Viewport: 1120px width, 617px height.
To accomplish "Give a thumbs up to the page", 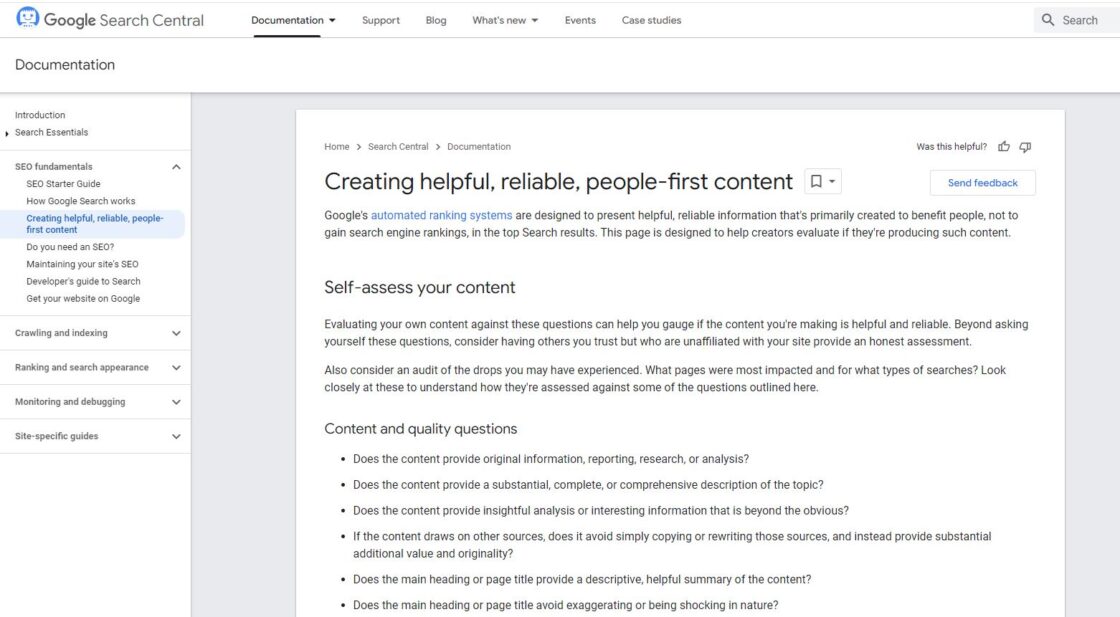I will point(1003,146).
